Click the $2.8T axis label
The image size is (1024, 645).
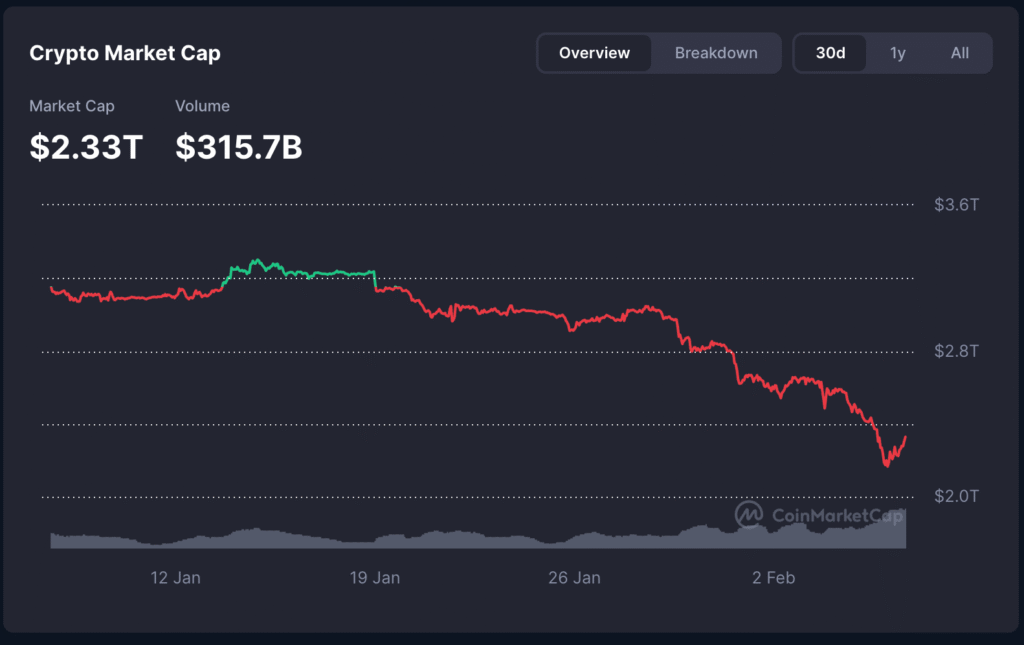point(955,352)
